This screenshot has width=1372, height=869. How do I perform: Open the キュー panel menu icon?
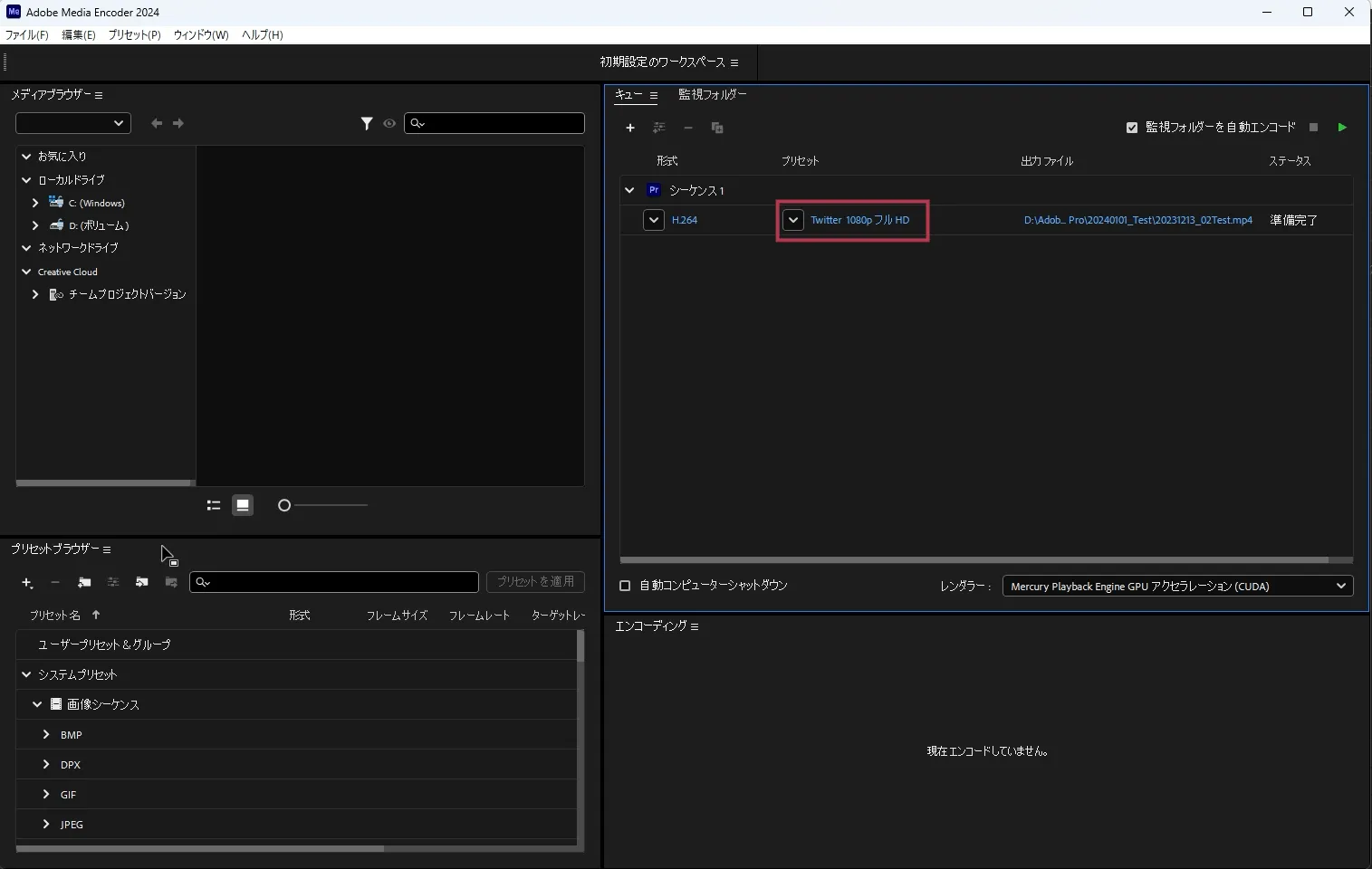point(653,95)
